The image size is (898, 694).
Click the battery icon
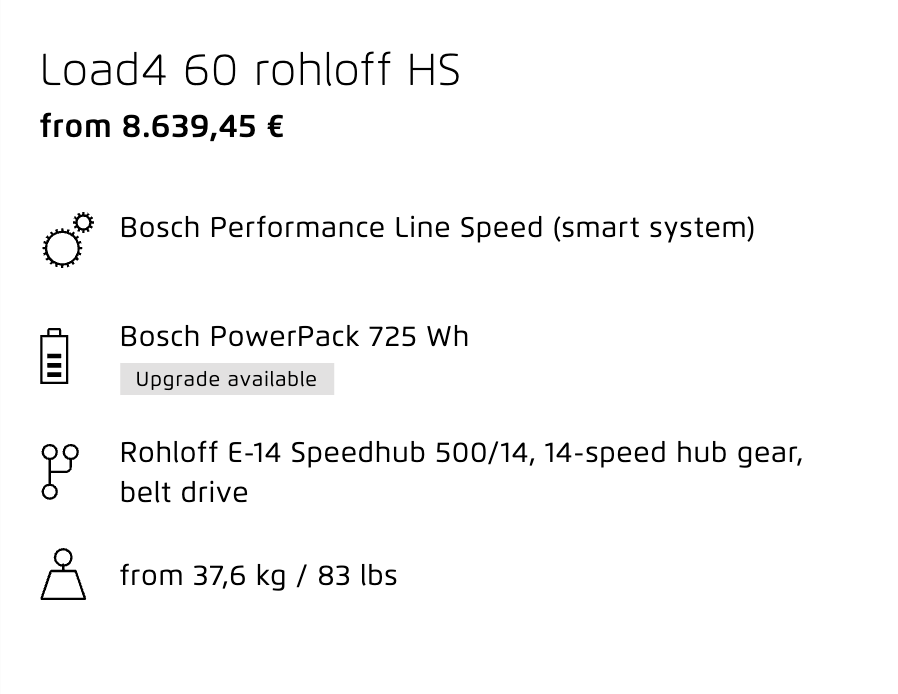click(54, 356)
